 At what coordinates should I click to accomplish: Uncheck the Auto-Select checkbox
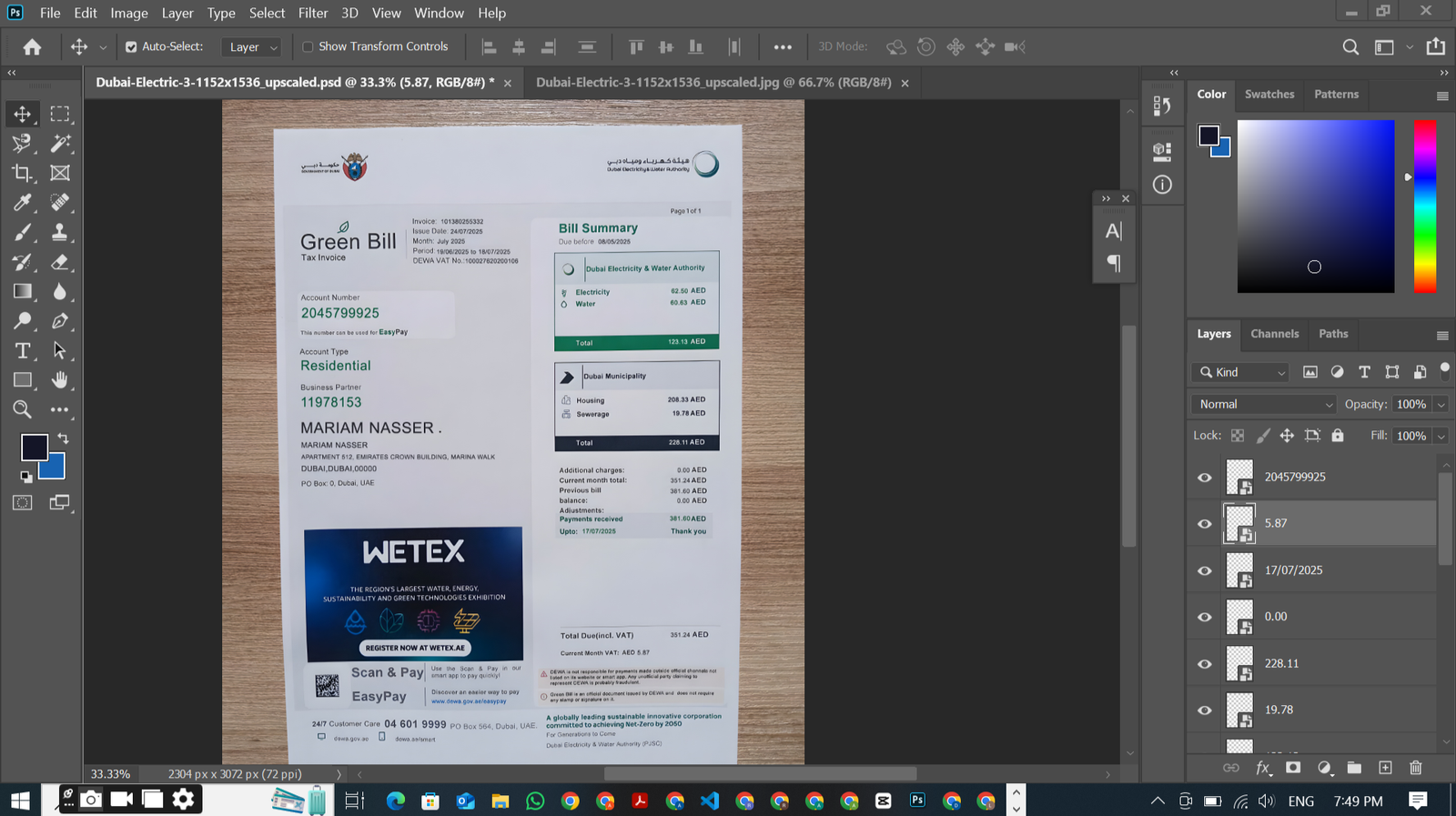click(131, 47)
